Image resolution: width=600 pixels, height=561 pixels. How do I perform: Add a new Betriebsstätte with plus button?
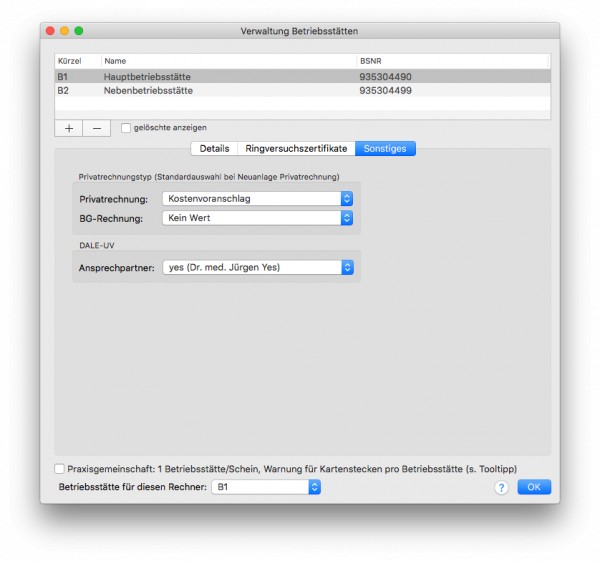[69, 128]
